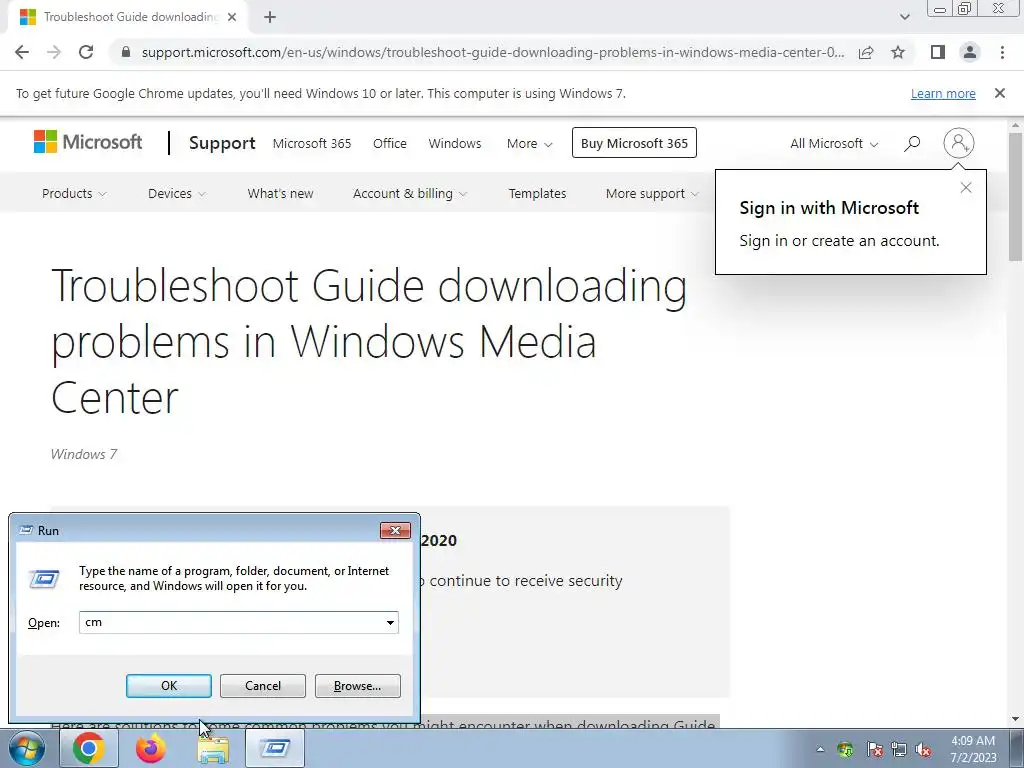
Task: Click the green tray icon beside the flag
Action: pos(846,749)
